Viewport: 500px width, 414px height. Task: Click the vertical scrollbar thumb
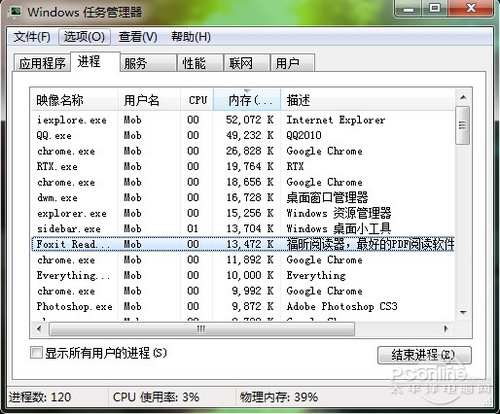pyautogui.click(x=463, y=125)
